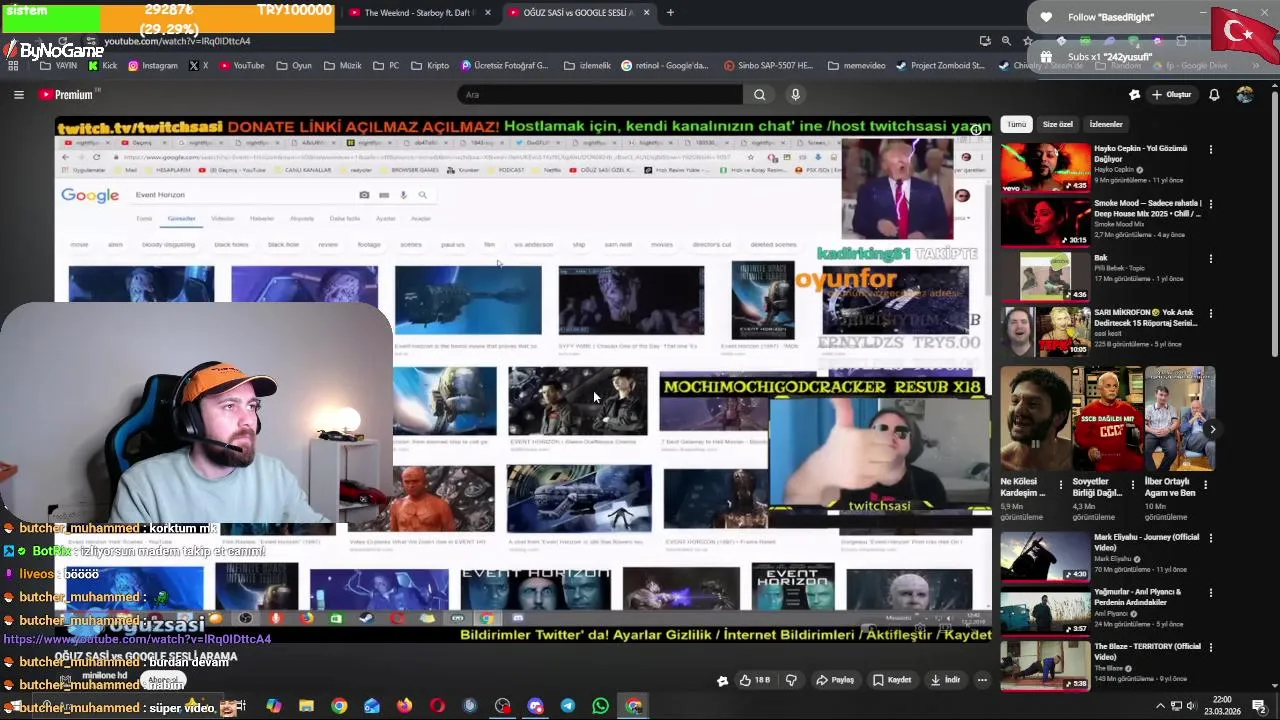Viewport: 1280px width, 720px height.
Task: Open Google Chrome from taskbar
Action: (x=339, y=706)
